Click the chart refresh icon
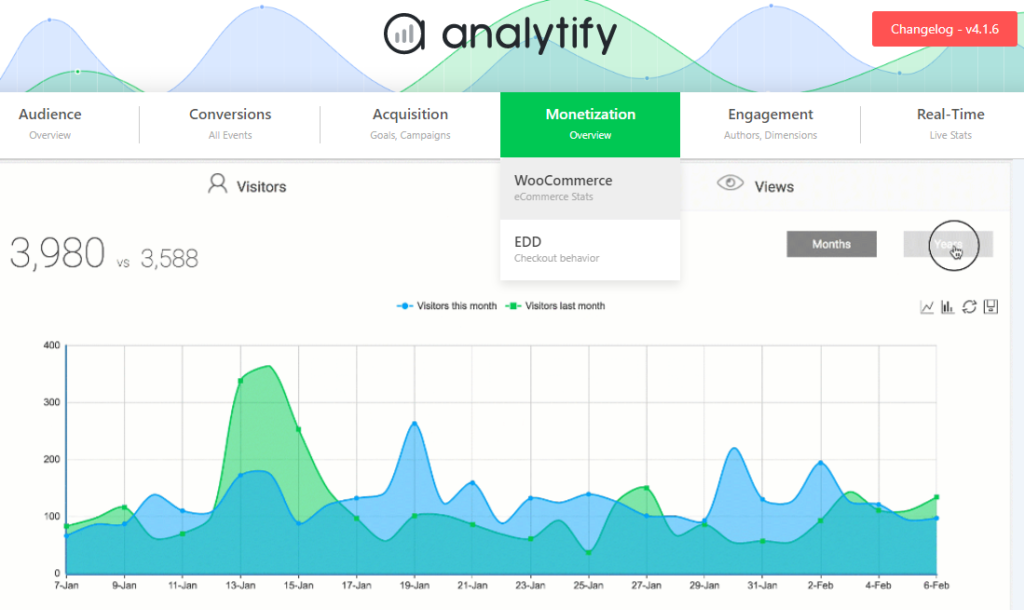Viewport: 1024px width, 610px height. pyautogui.click(x=969, y=306)
